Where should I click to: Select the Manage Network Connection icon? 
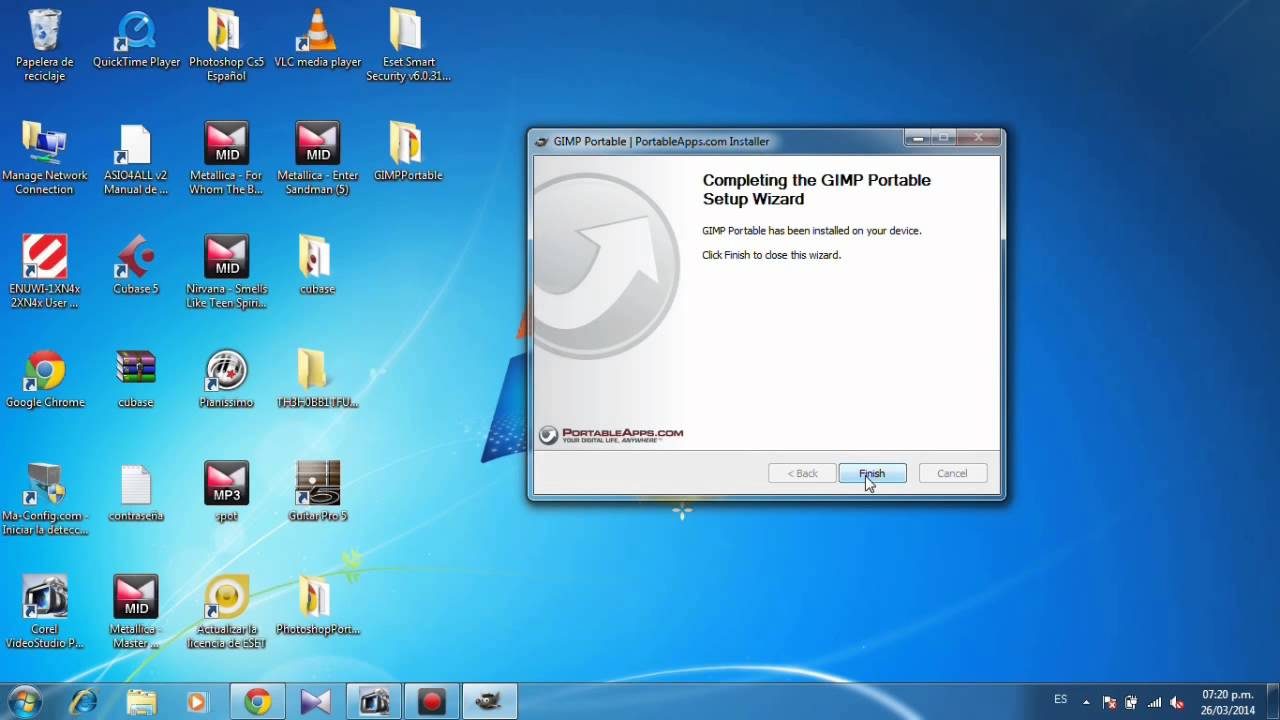pos(45,160)
